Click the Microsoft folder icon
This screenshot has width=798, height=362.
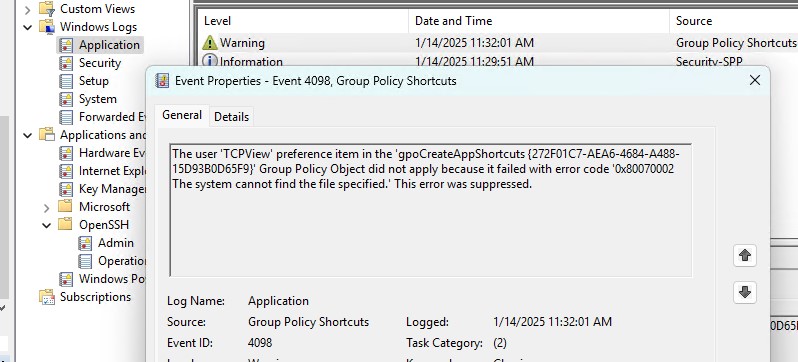pyautogui.click(x=65, y=207)
